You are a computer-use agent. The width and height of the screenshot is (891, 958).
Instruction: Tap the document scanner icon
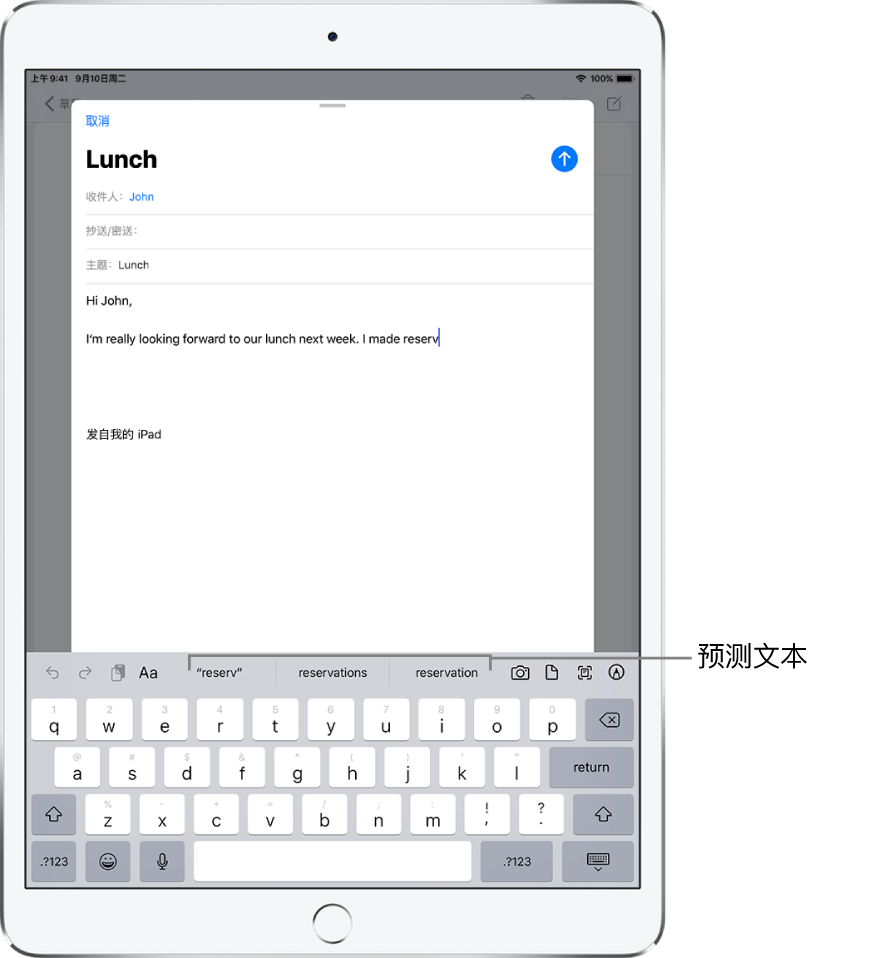[x=584, y=672]
